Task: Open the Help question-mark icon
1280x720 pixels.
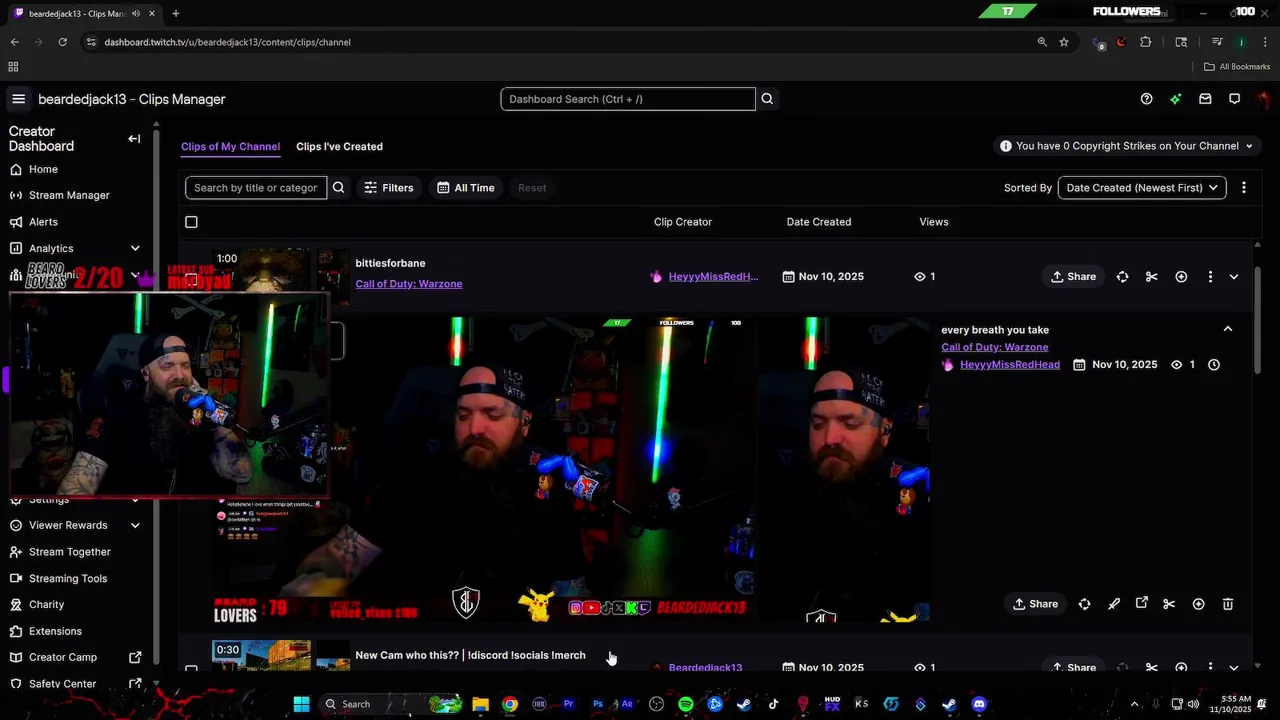Action: (1146, 99)
